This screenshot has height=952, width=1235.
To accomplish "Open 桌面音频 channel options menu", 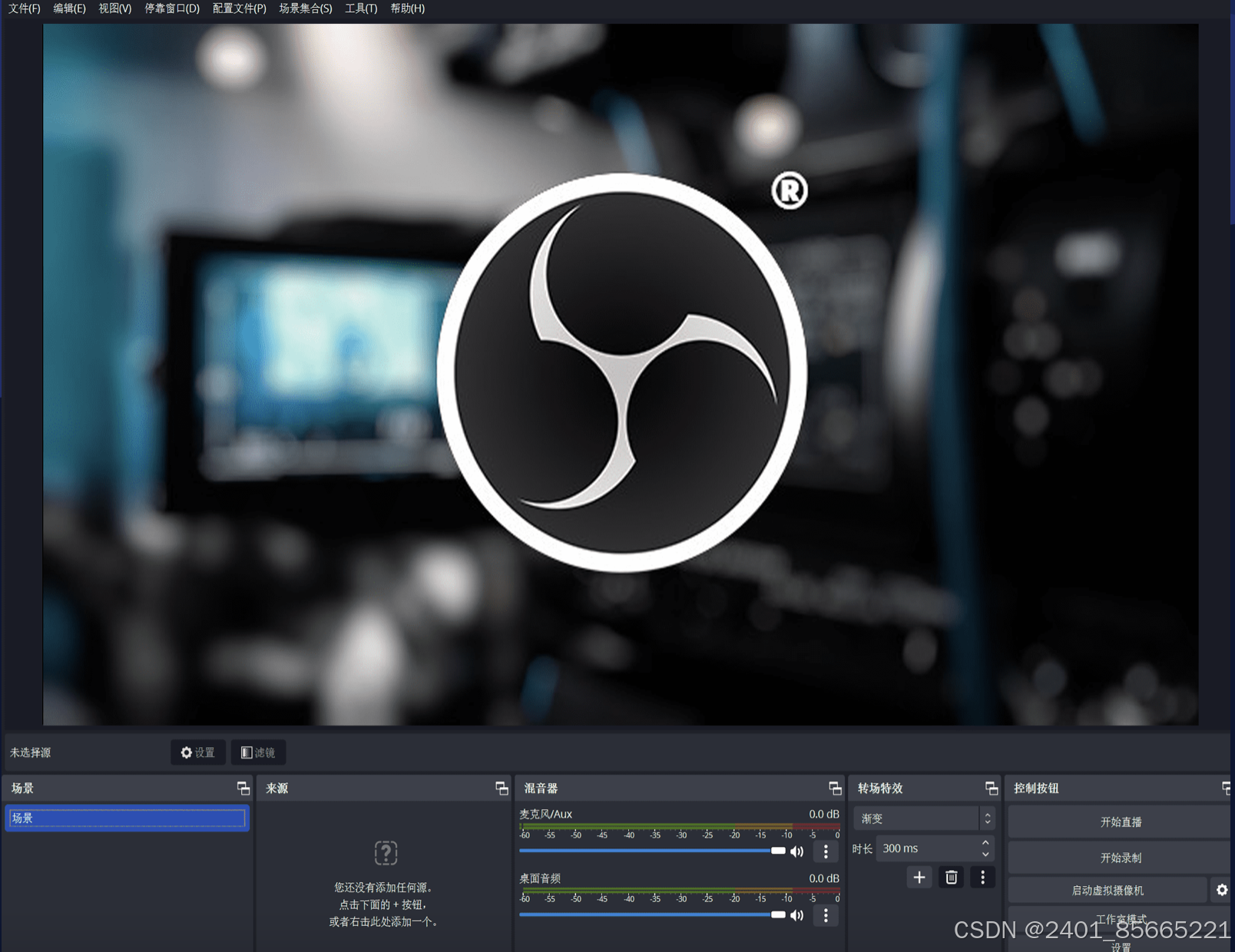I will [x=826, y=915].
